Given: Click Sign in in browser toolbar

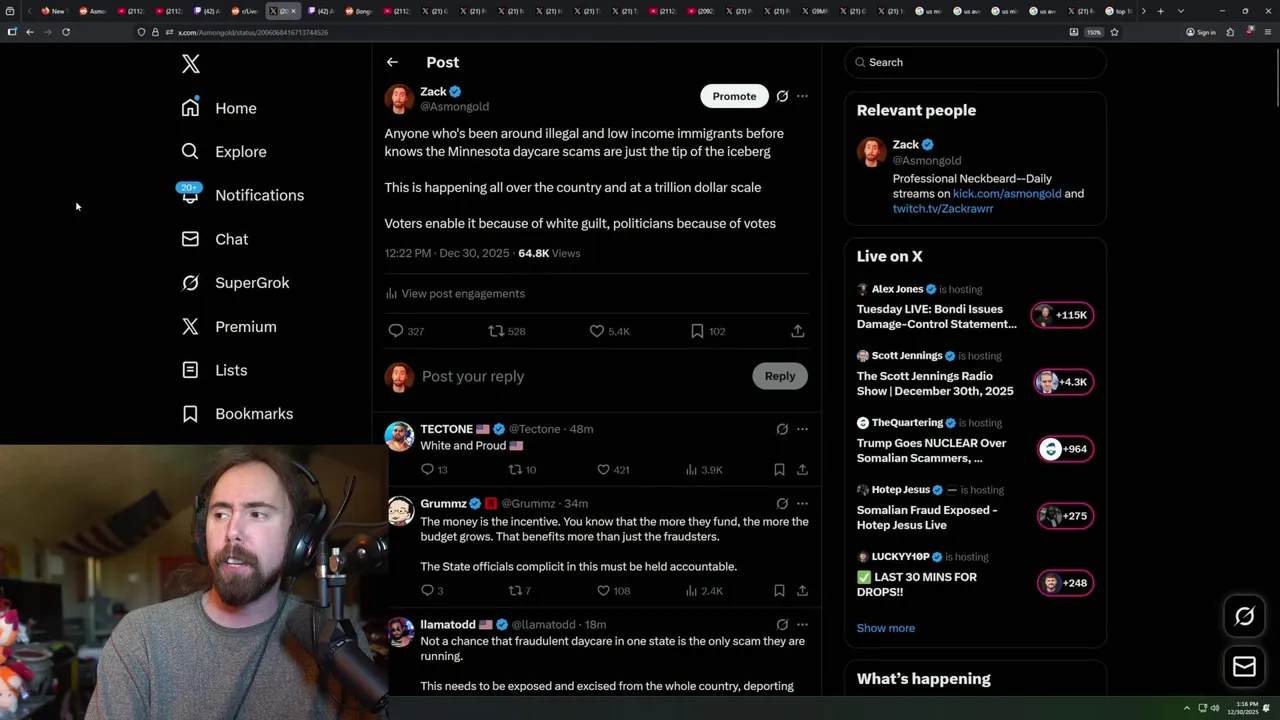Looking at the screenshot, I should tap(1201, 32).
